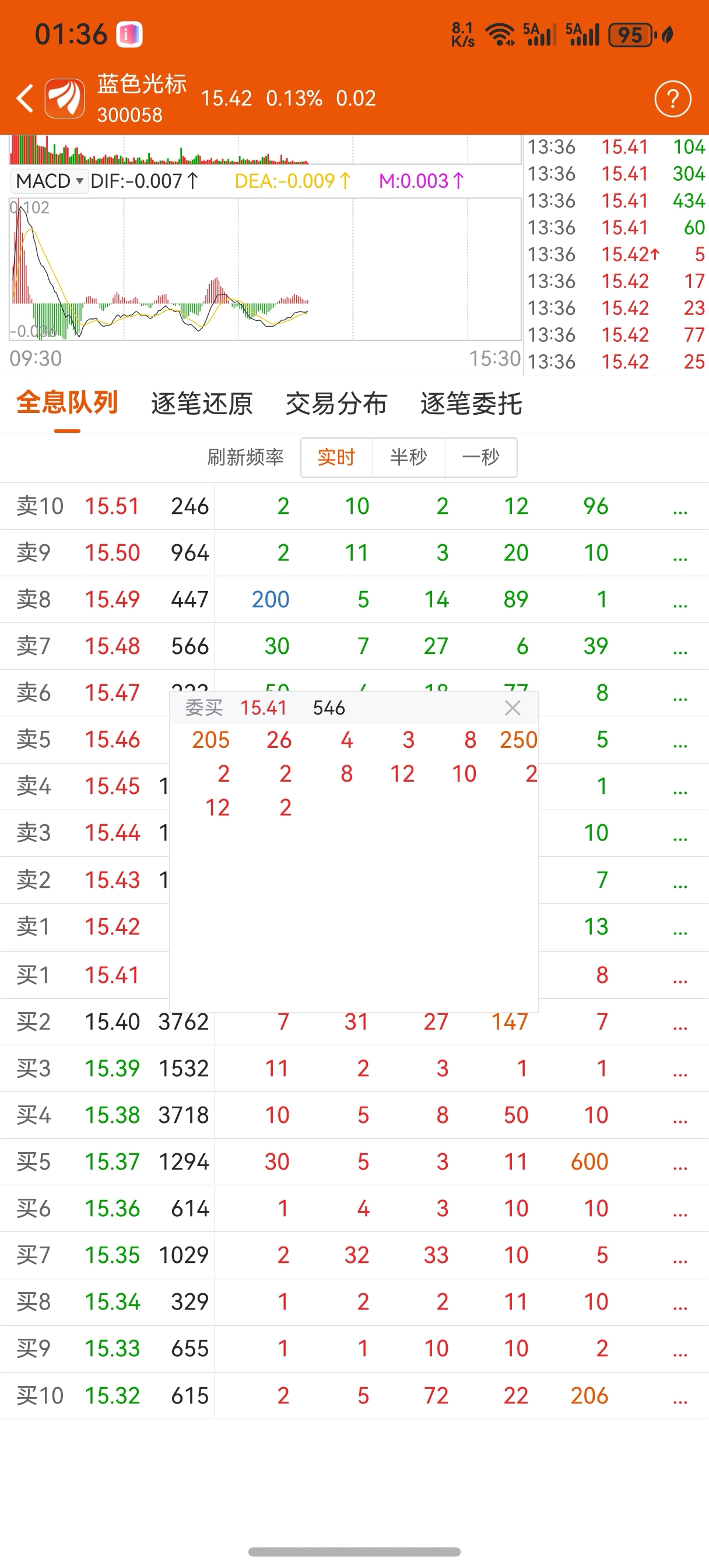Switch to 逐笔还原 tab
This screenshot has width=709, height=1568.
pos(201,403)
